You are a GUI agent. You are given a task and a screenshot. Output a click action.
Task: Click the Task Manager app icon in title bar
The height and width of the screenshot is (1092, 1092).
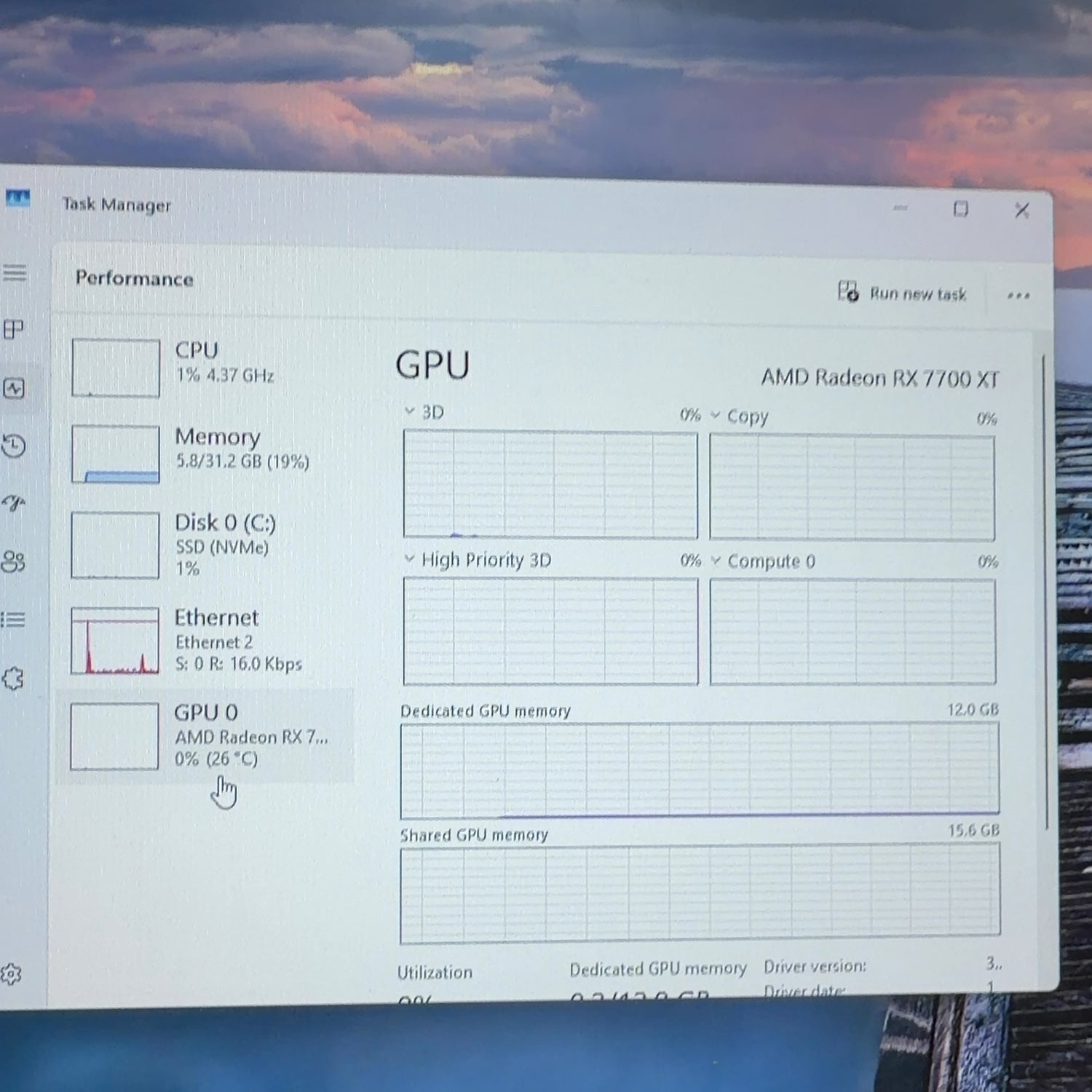click(17, 198)
